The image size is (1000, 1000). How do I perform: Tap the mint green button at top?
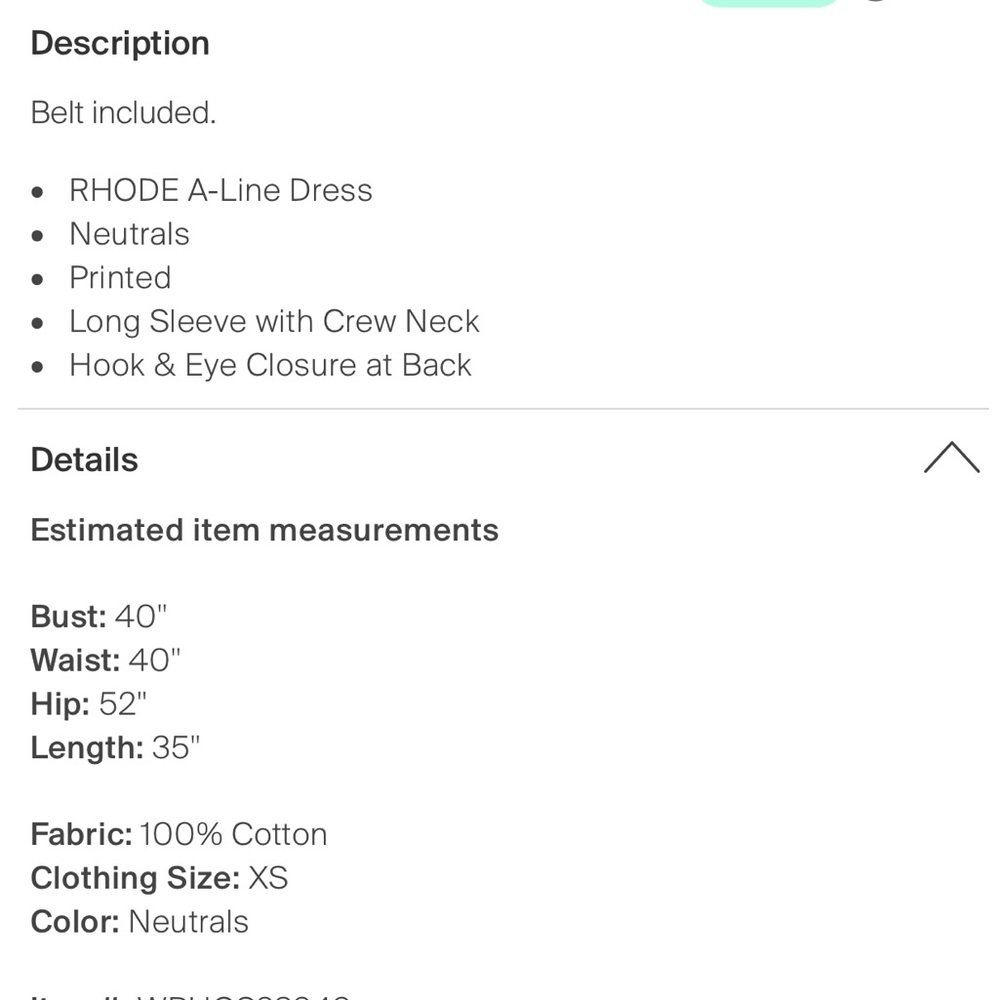coord(769,3)
